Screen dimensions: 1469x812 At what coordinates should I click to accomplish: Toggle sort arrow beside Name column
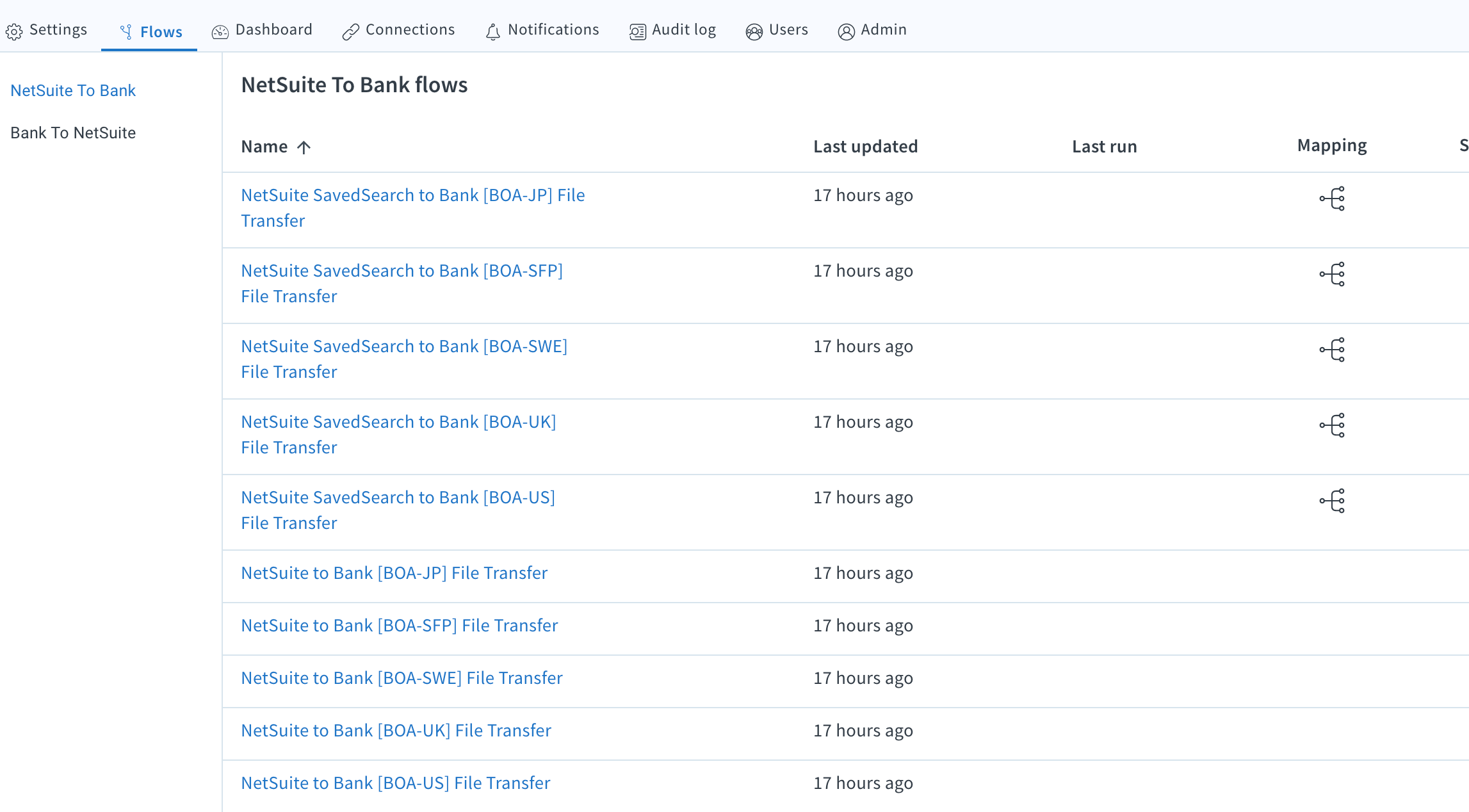pyautogui.click(x=304, y=147)
